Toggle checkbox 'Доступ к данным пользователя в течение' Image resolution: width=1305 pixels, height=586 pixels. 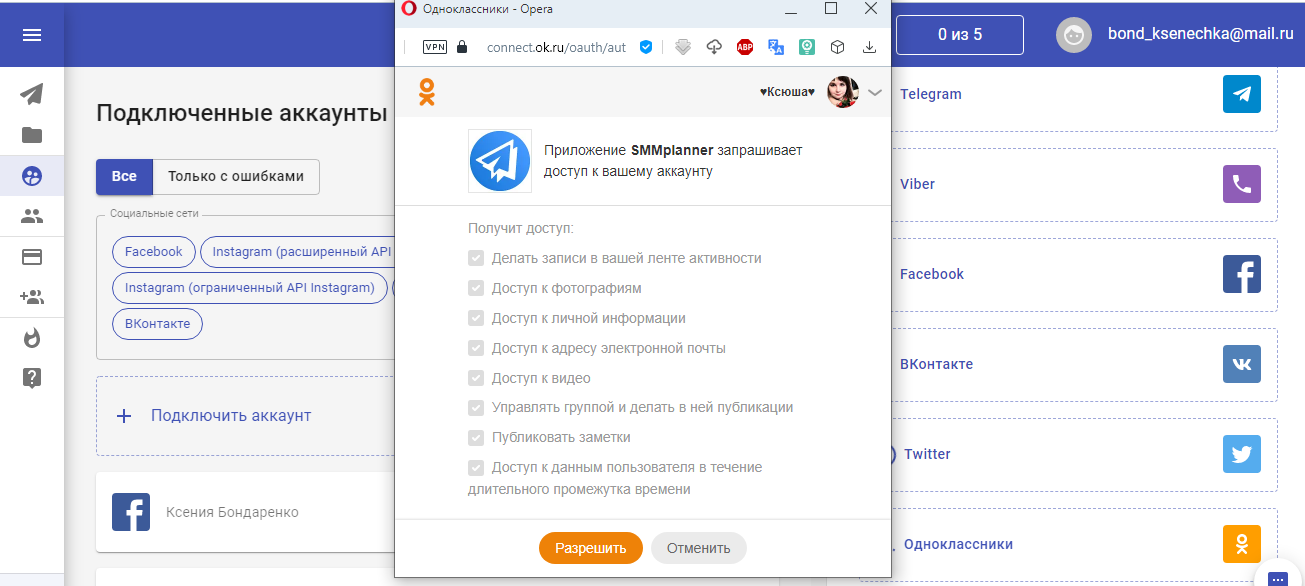[476, 467]
